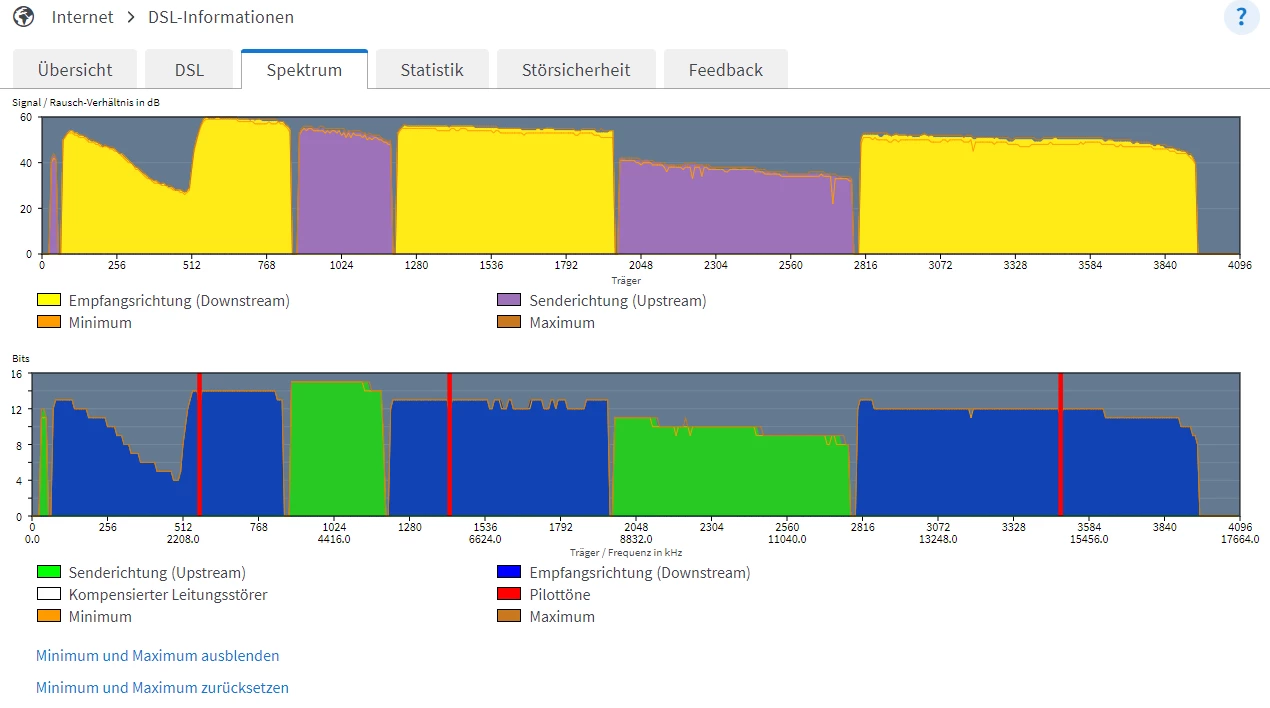Click green Senderichtung (Upstream) legend swatch
Screen dimensions: 1270x708
pyautogui.click(x=49, y=573)
